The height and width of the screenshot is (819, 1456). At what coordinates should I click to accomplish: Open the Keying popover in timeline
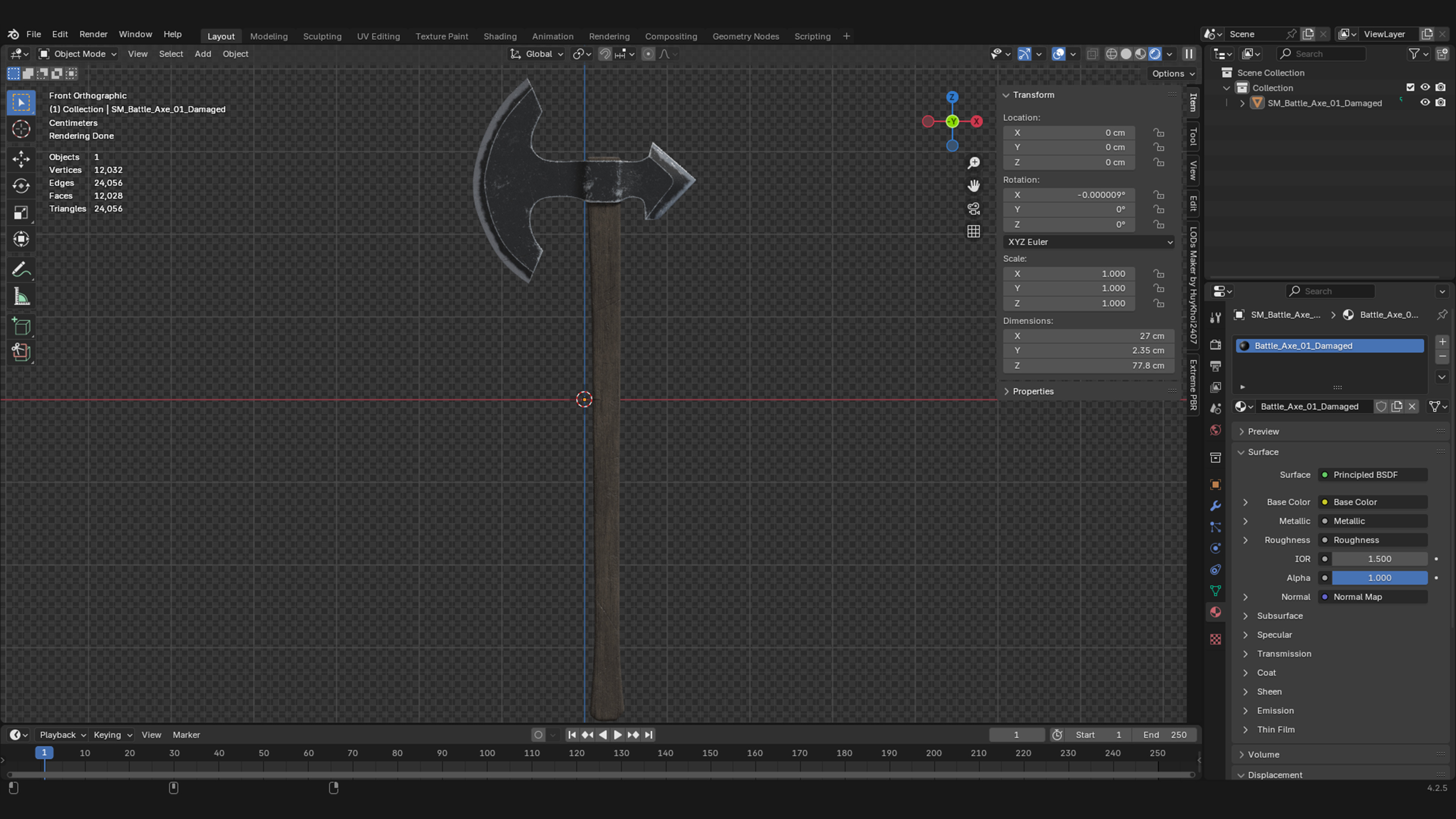(113, 735)
